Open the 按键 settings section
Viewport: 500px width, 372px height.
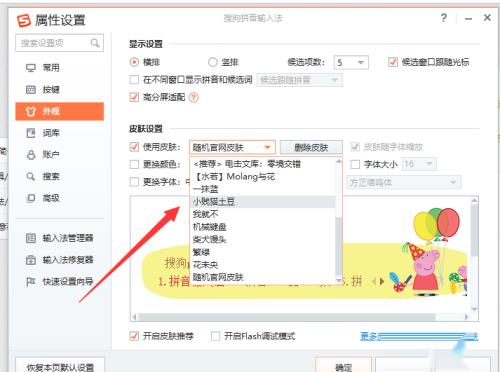point(60,90)
